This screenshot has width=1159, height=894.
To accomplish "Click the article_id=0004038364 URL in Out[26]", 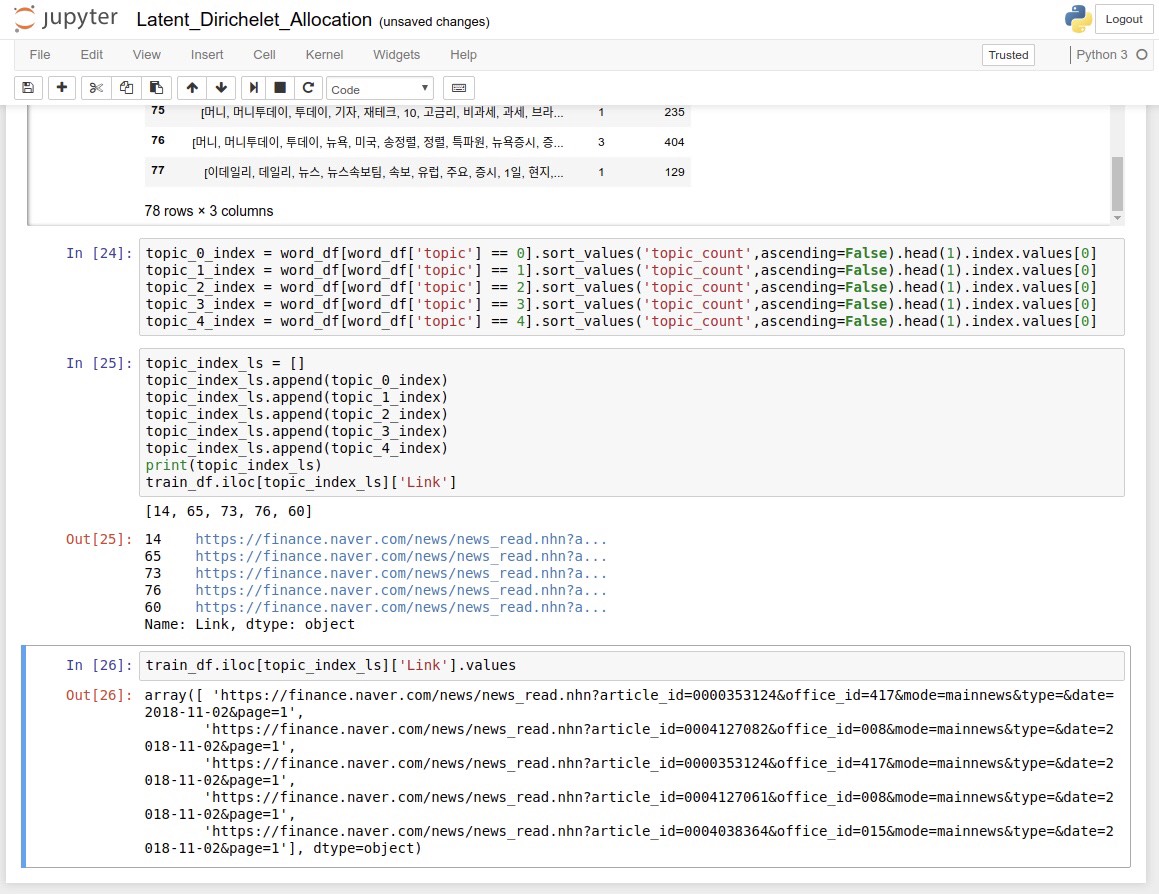I will click(628, 839).
